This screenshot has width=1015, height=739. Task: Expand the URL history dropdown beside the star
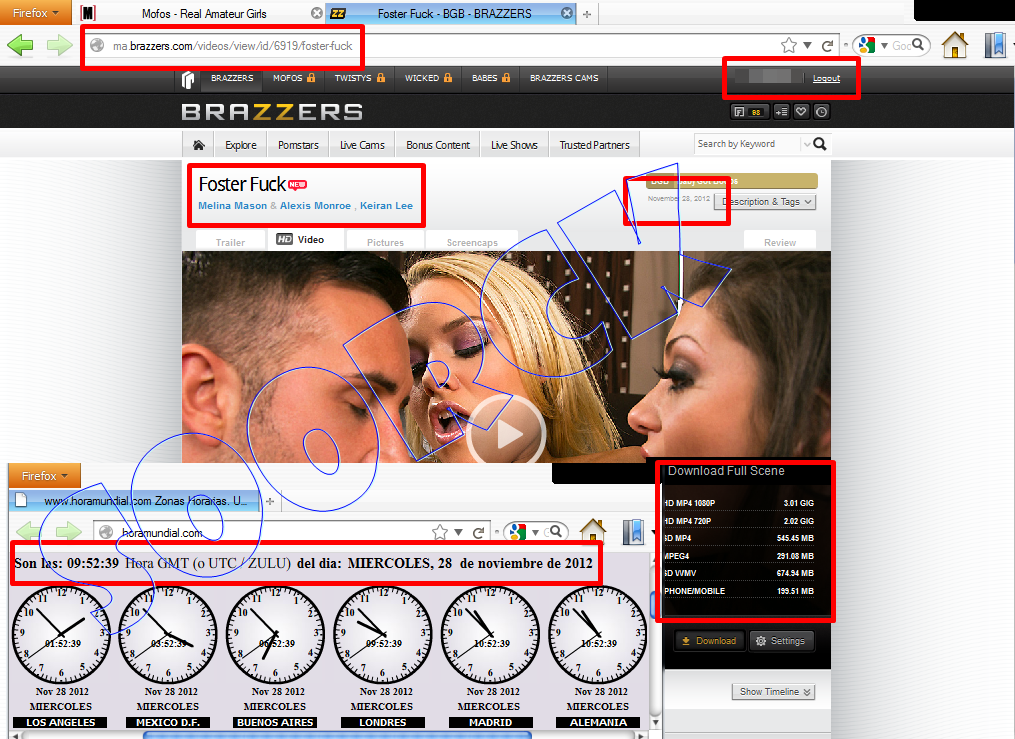coord(807,45)
